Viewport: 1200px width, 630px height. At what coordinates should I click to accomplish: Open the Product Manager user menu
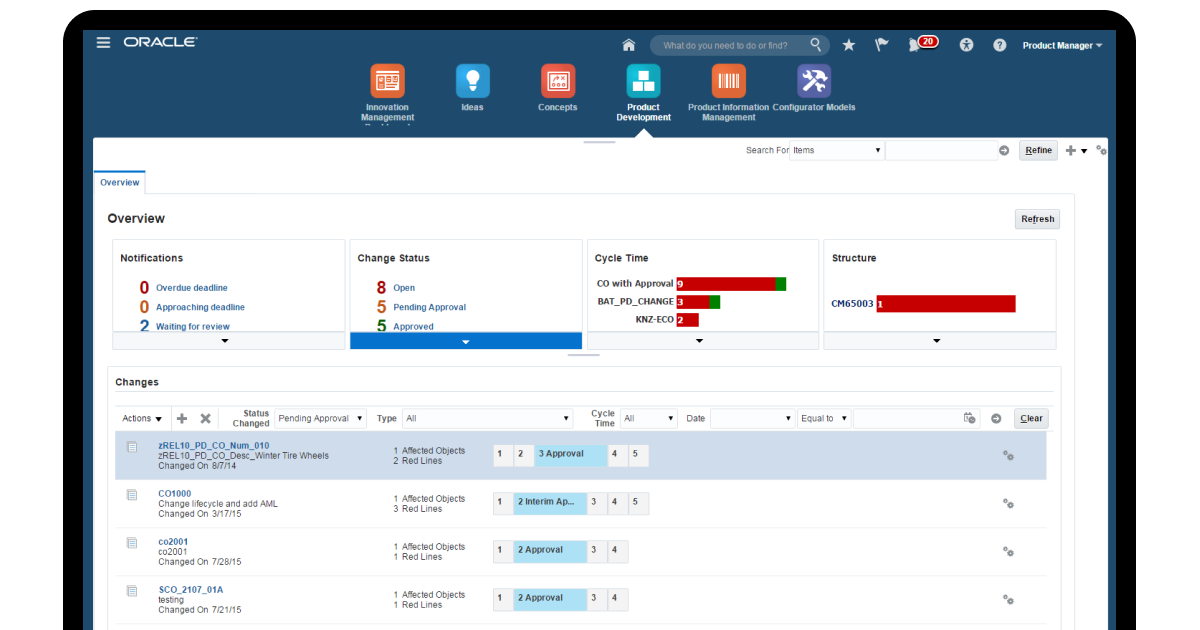coord(1061,44)
